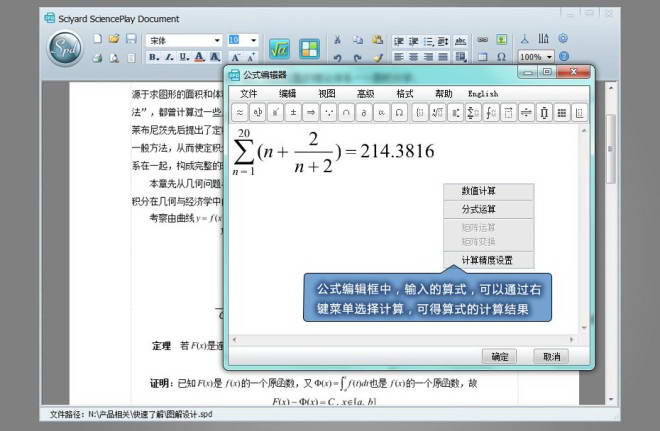This screenshot has height=431, width=660.
Task: Open summation templates palette
Action: [x=473, y=112]
